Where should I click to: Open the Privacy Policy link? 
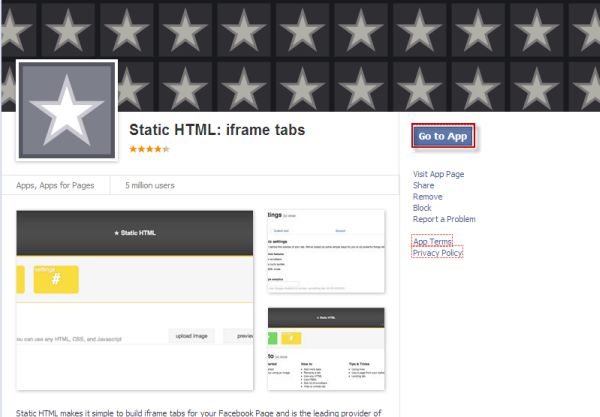click(x=437, y=253)
